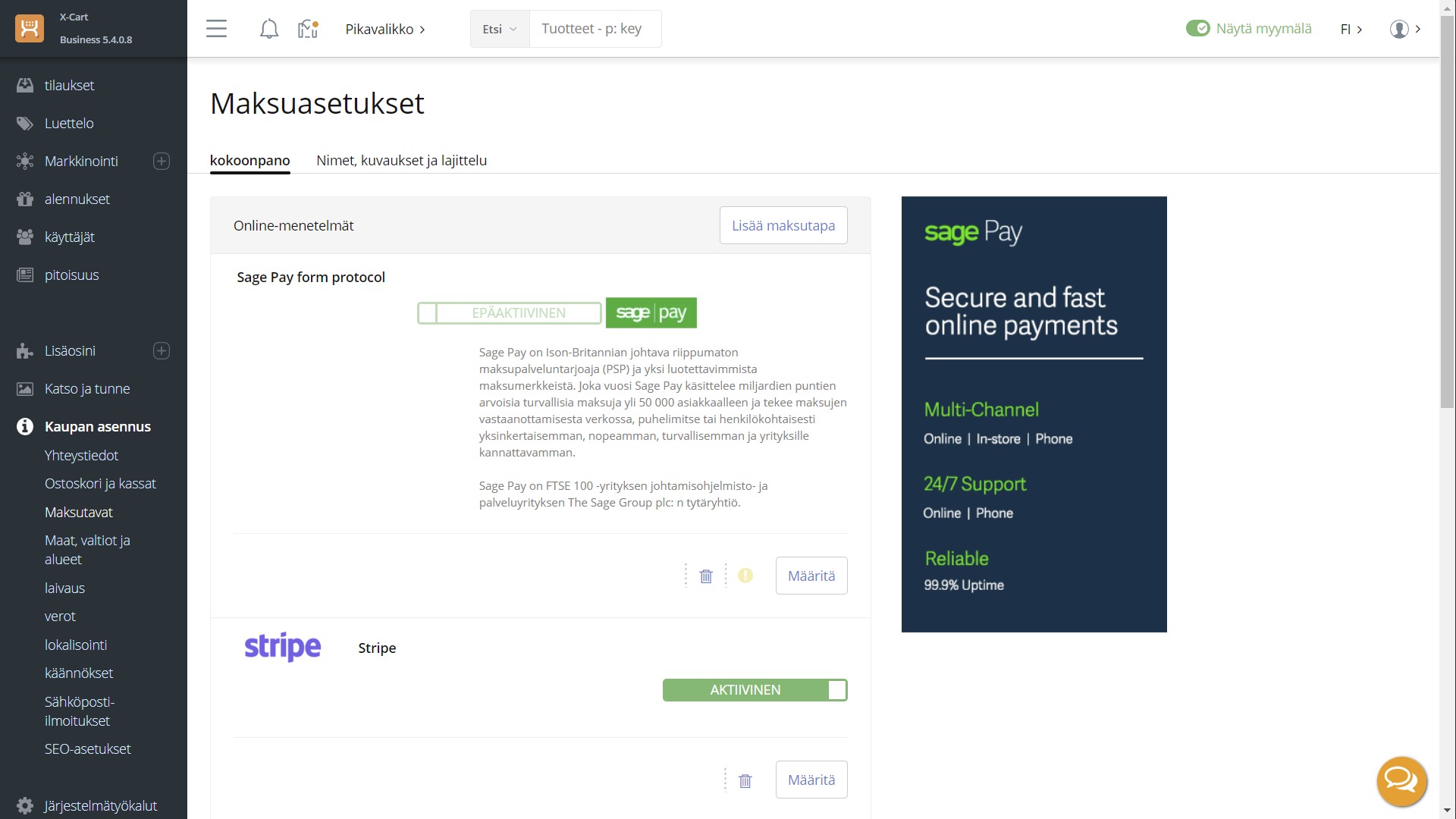Toggle Näytä myymälä storefront switch
1456x819 pixels.
(x=1198, y=28)
